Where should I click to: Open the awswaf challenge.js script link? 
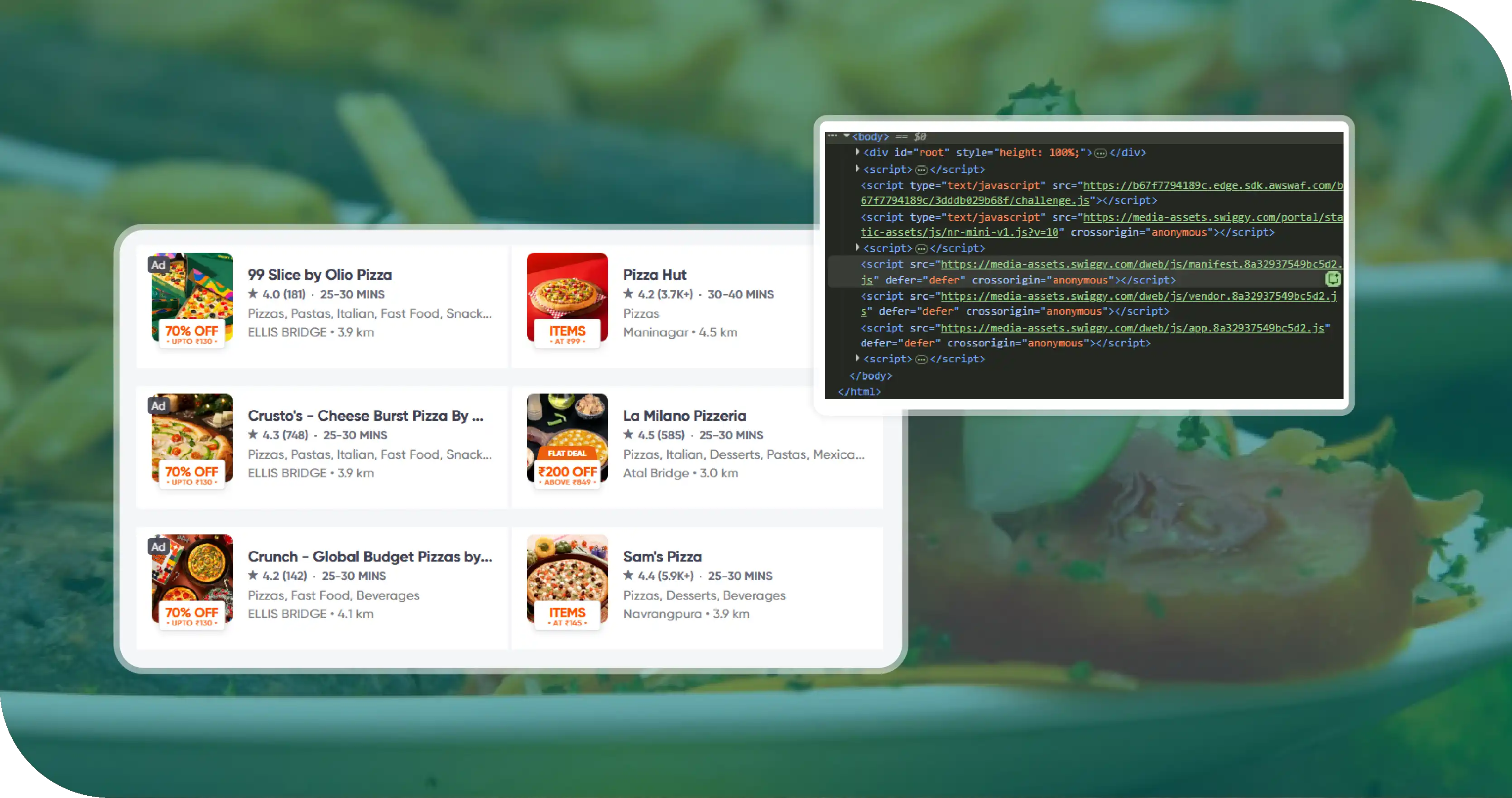click(x=1102, y=192)
